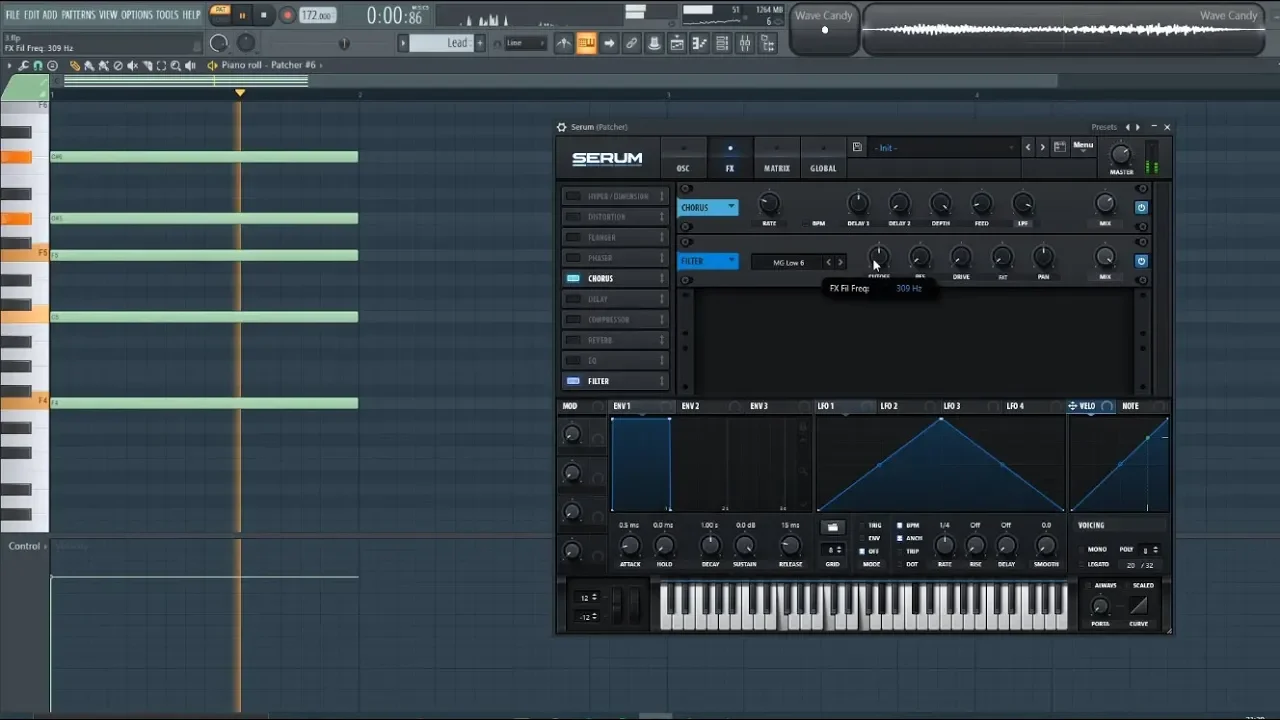Image resolution: width=1280 pixels, height=720 pixels.
Task: Enable the DISTORTION effect
Action: coord(573,217)
